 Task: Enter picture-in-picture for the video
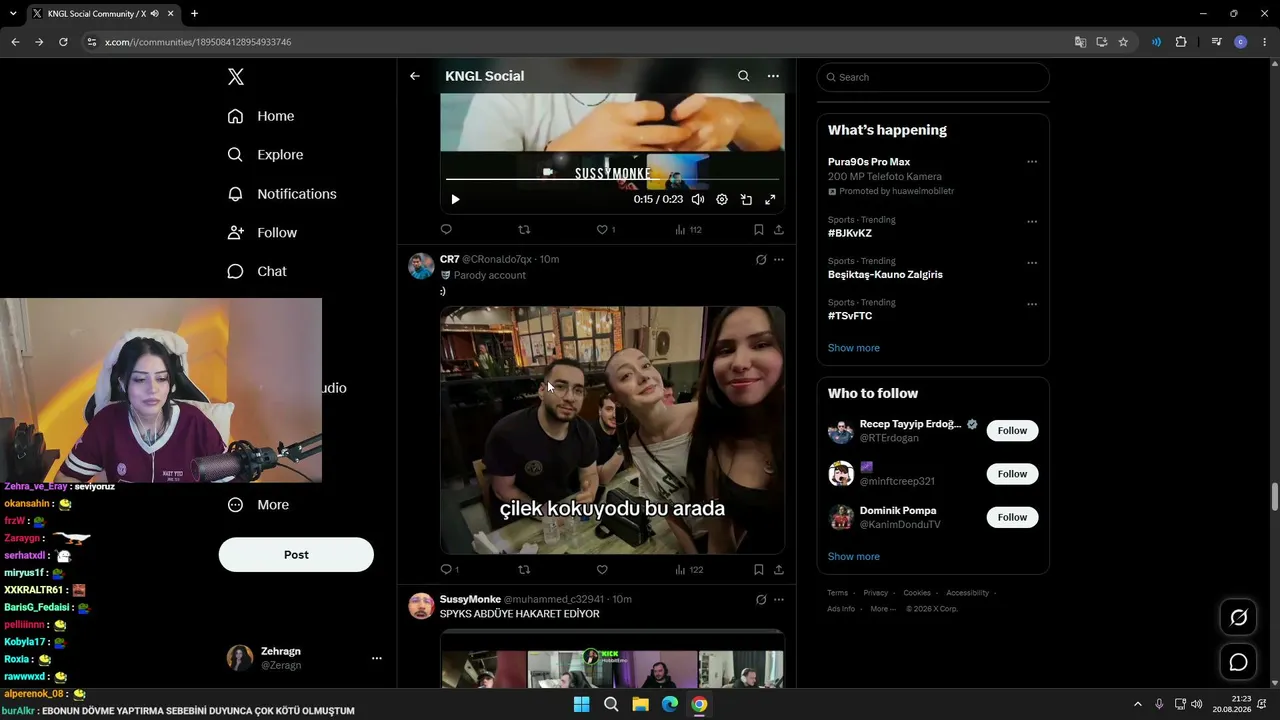click(746, 200)
